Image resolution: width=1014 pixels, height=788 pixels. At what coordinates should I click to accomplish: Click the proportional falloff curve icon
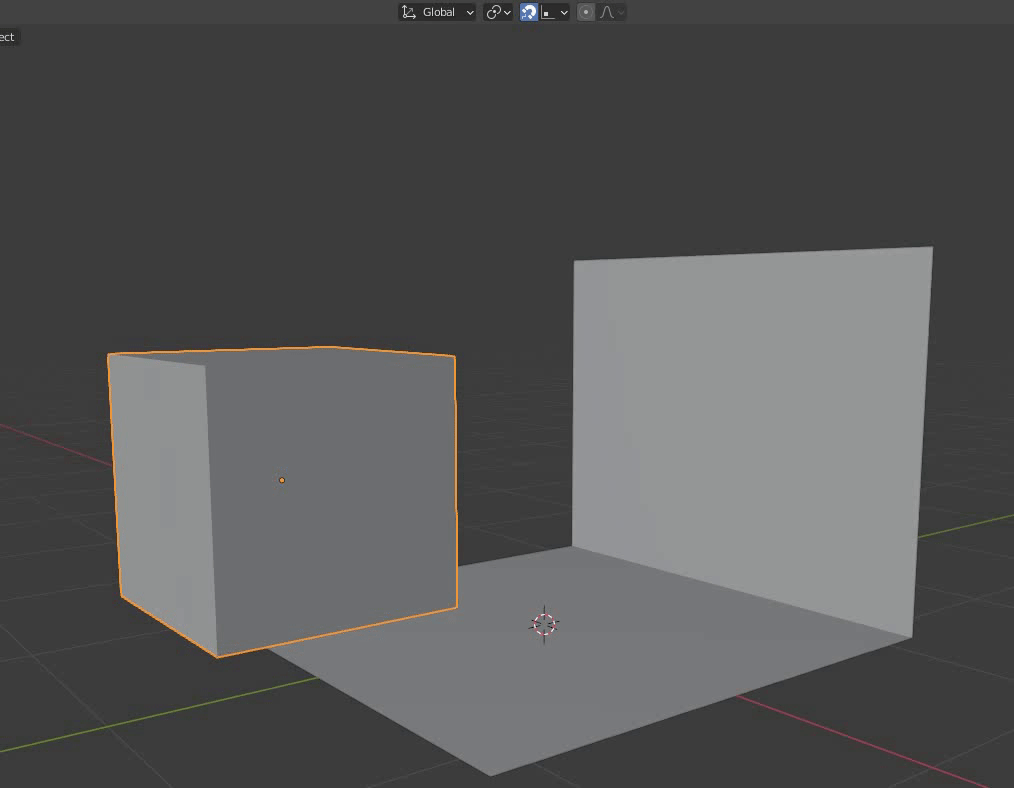pyautogui.click(x=606, y=12)
